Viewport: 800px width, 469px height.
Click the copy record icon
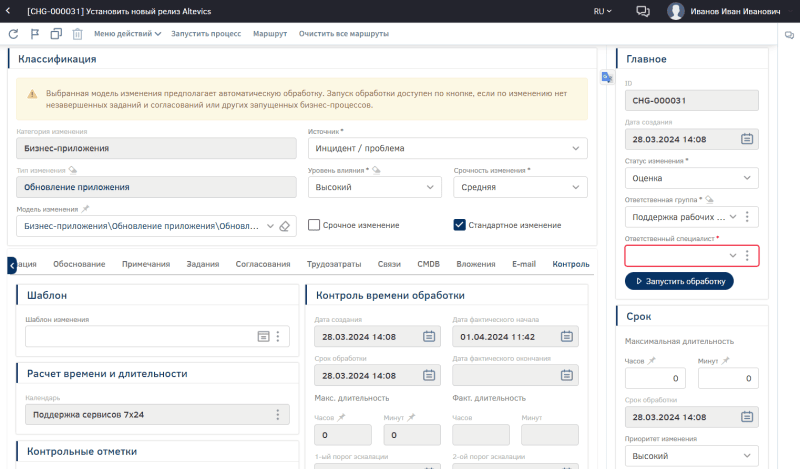[55, 34]
